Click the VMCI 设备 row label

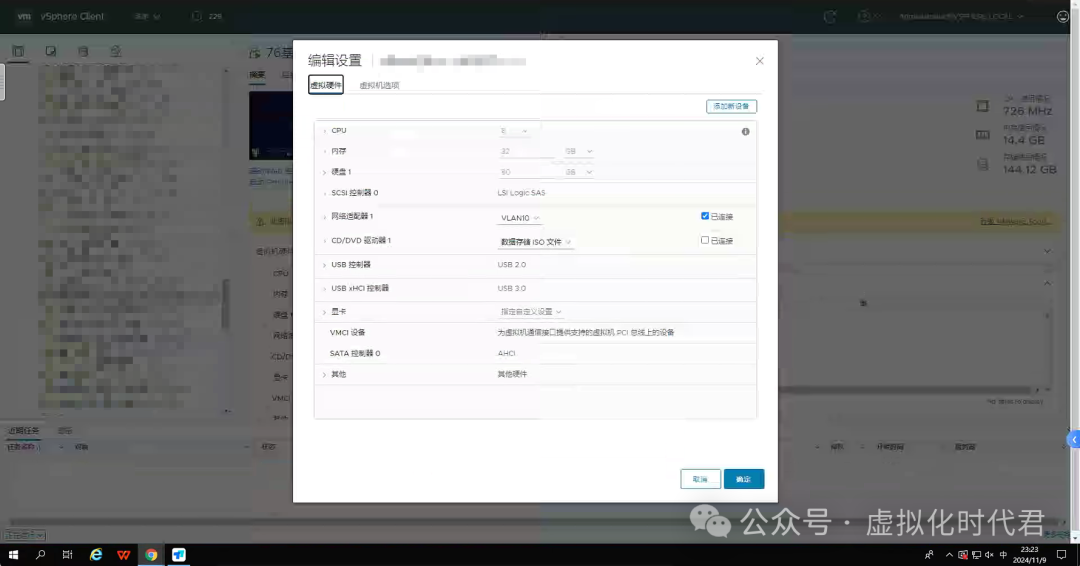pyautogui.click(x=347, y=333)
